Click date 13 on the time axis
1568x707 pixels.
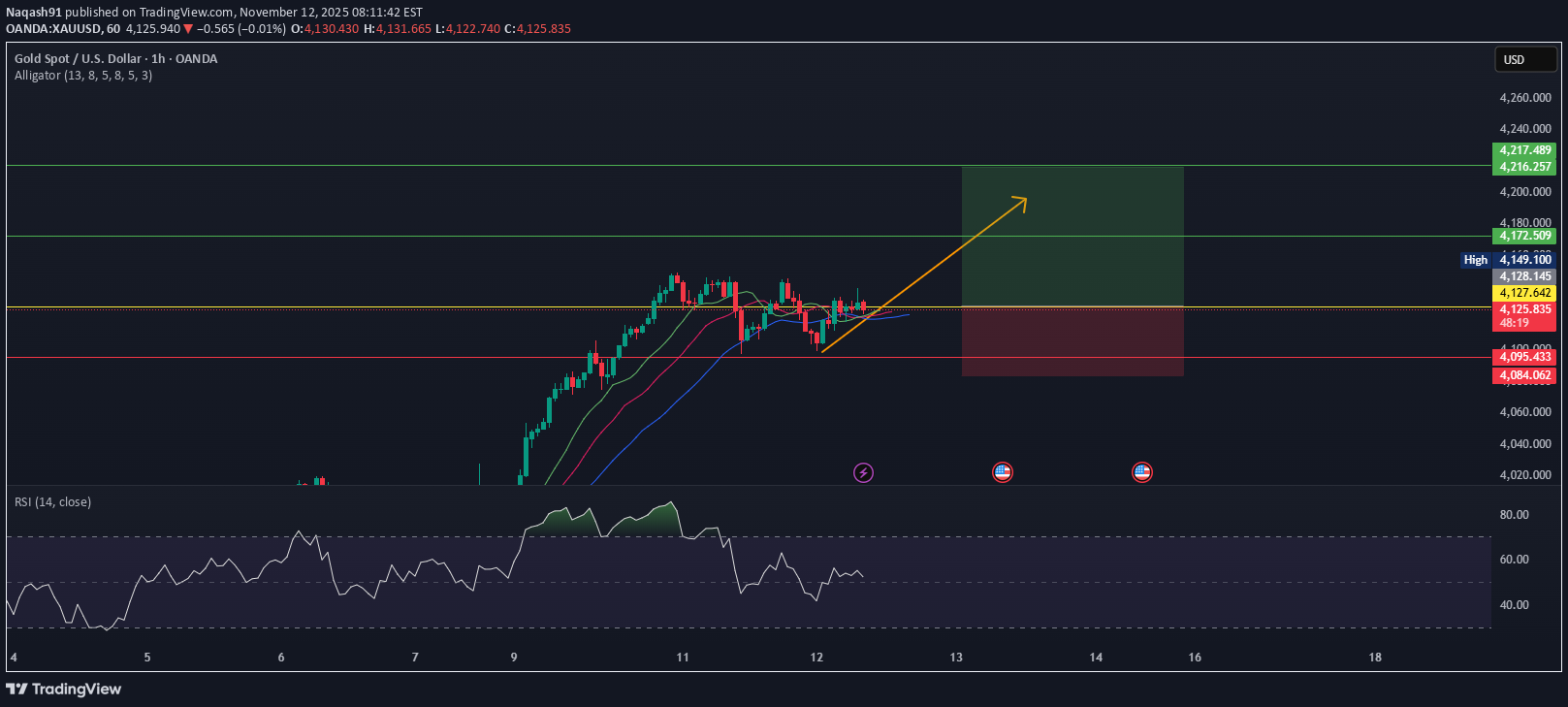tap(956, 658)
